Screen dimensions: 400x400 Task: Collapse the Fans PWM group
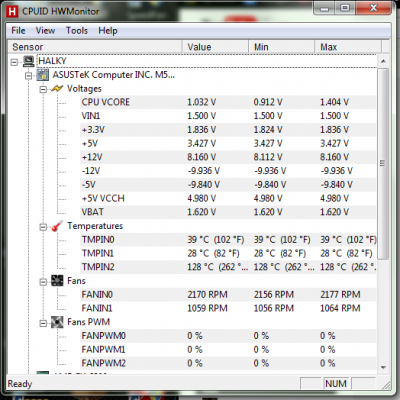[x=43, y=323]
